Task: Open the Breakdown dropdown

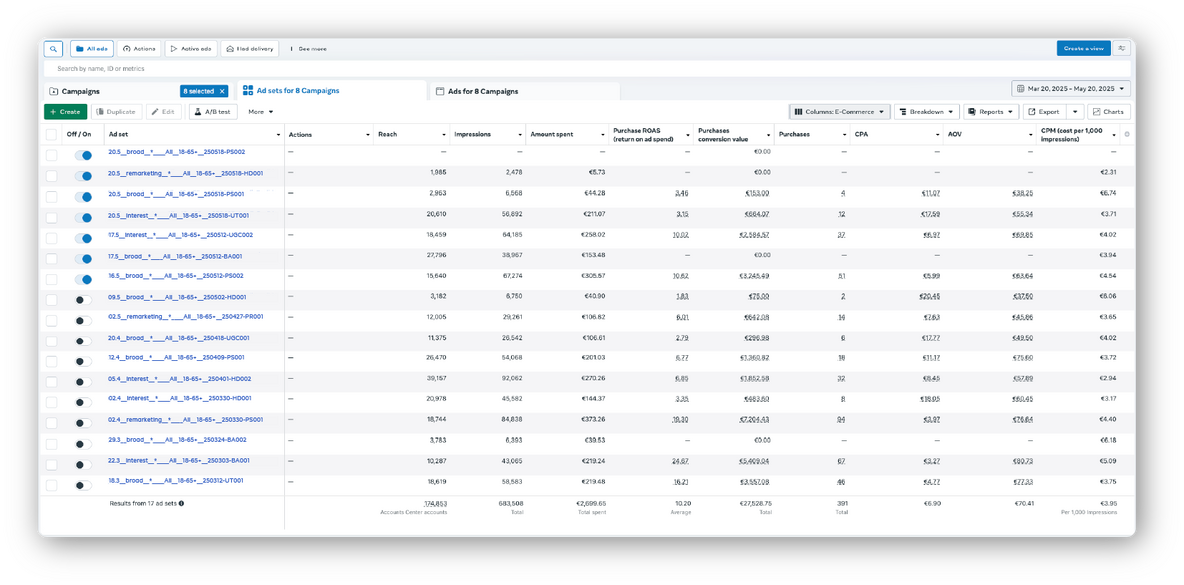Action: (x=926, y=112)
